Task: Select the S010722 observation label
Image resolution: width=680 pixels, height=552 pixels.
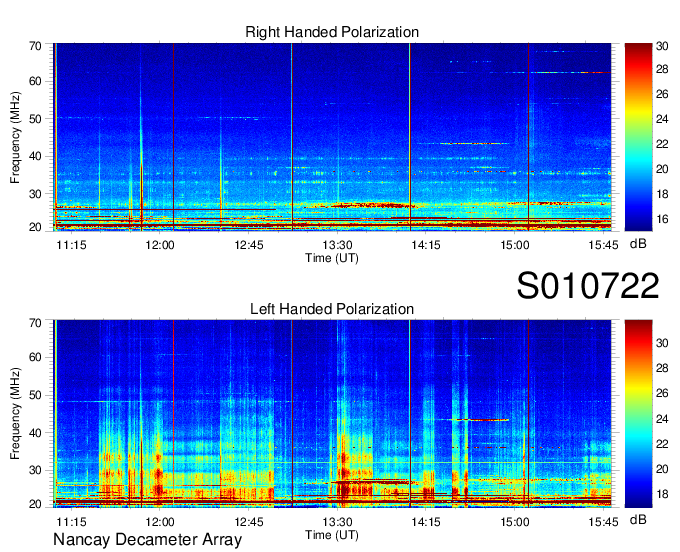Action: [588, 286]
